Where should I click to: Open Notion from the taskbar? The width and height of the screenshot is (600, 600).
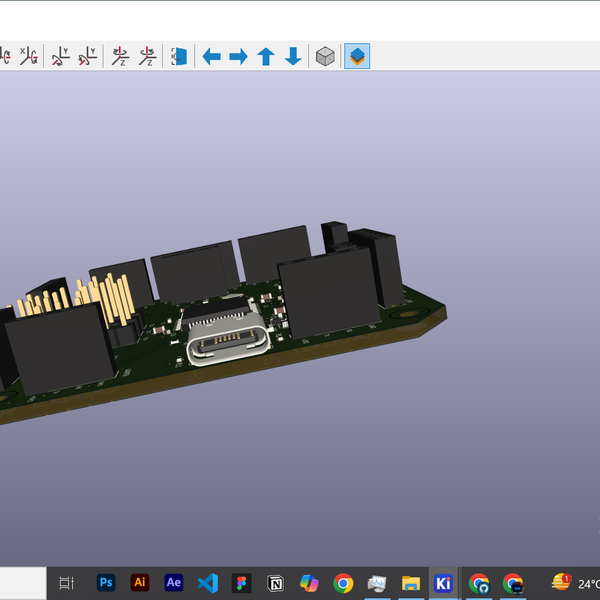276,583
